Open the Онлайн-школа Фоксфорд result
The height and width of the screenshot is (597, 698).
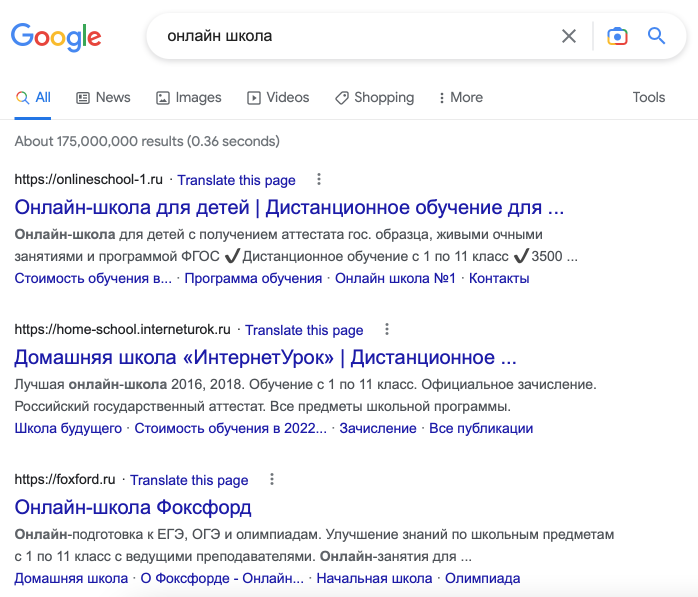[133, 507]
